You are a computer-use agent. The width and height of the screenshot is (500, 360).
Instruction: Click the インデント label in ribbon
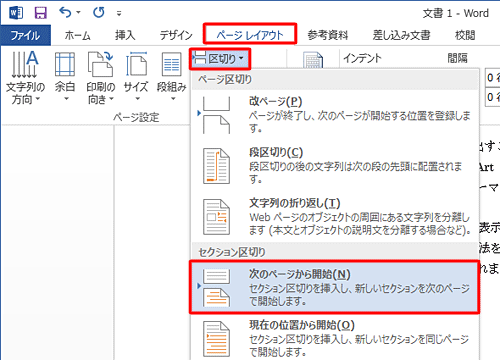click(362, 58)
